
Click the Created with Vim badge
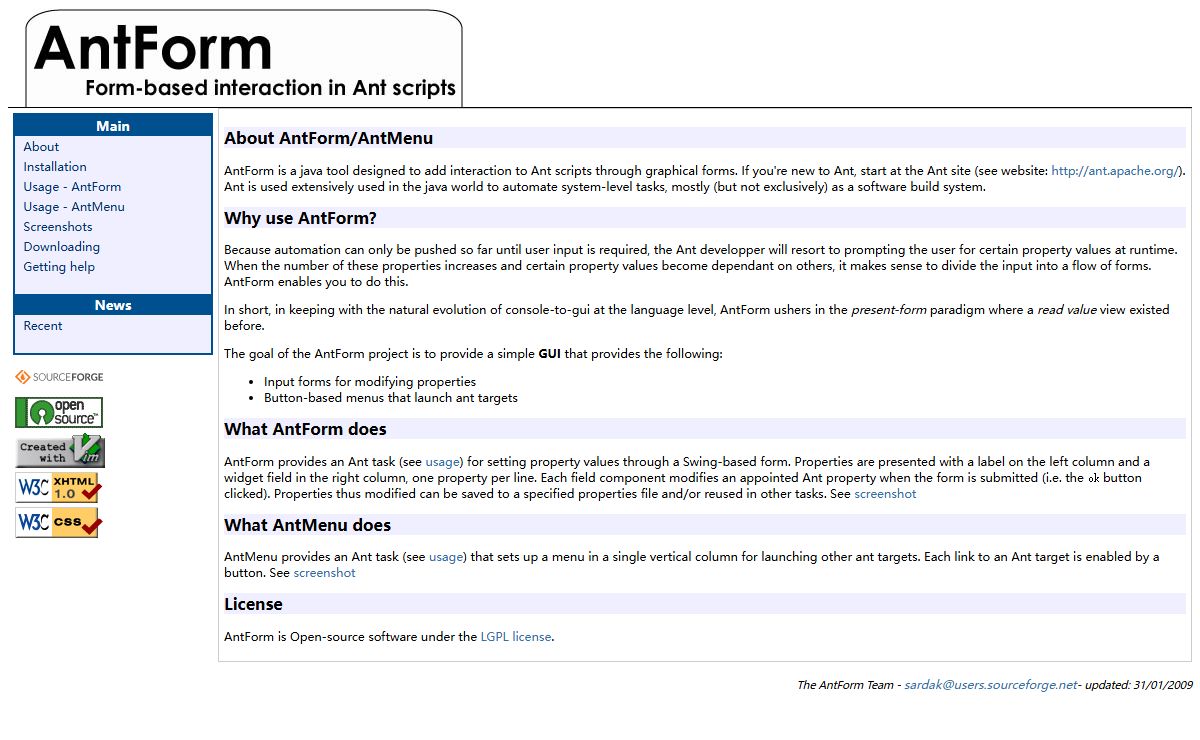click(x=58, y=450)
